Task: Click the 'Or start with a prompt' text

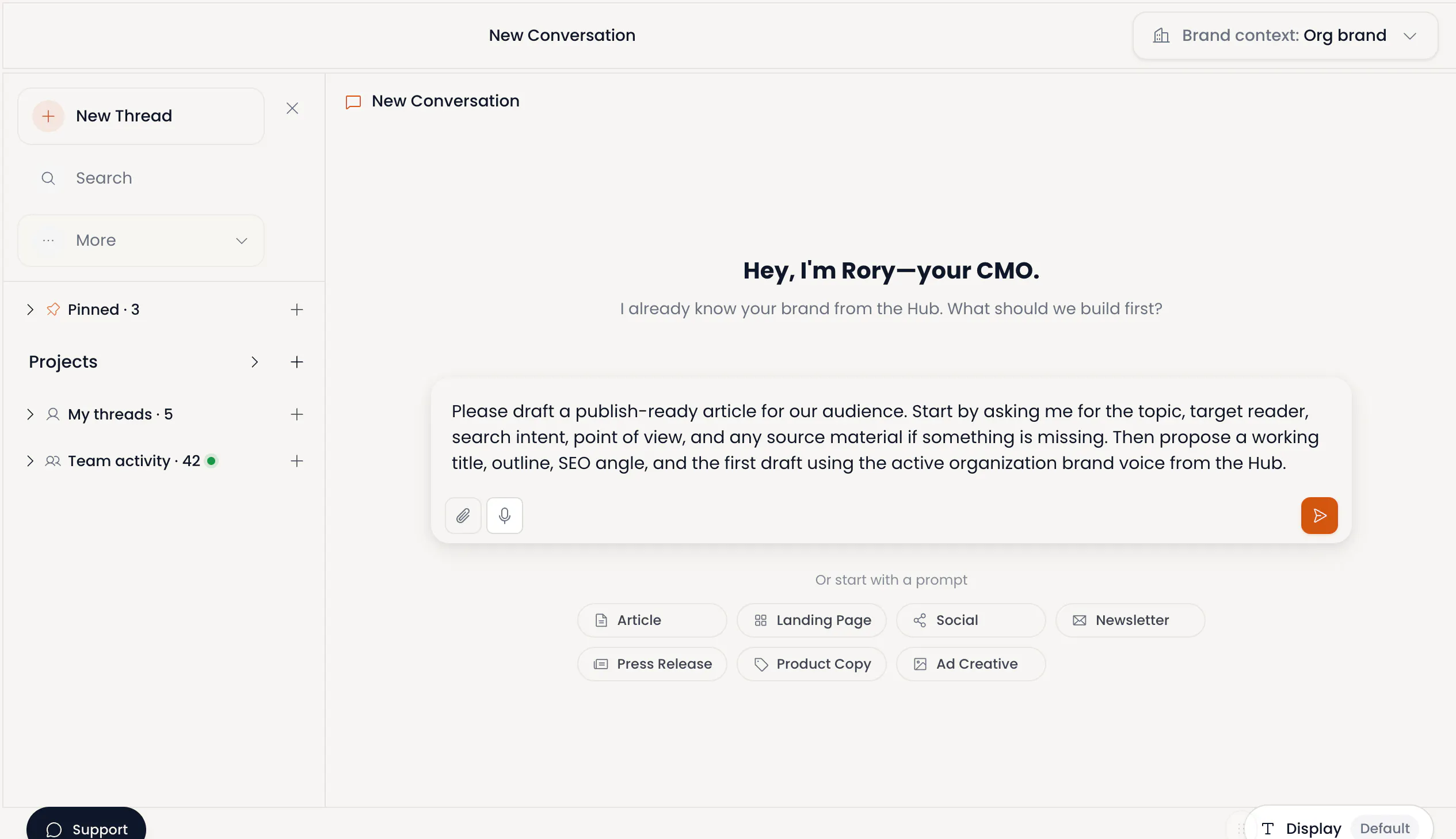Action: [x=891, y=579]
